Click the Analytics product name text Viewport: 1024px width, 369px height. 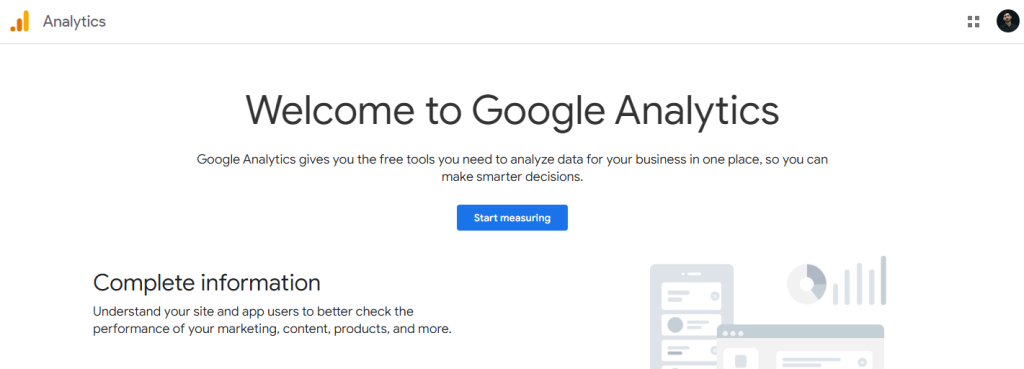click(x=74, y=22)
